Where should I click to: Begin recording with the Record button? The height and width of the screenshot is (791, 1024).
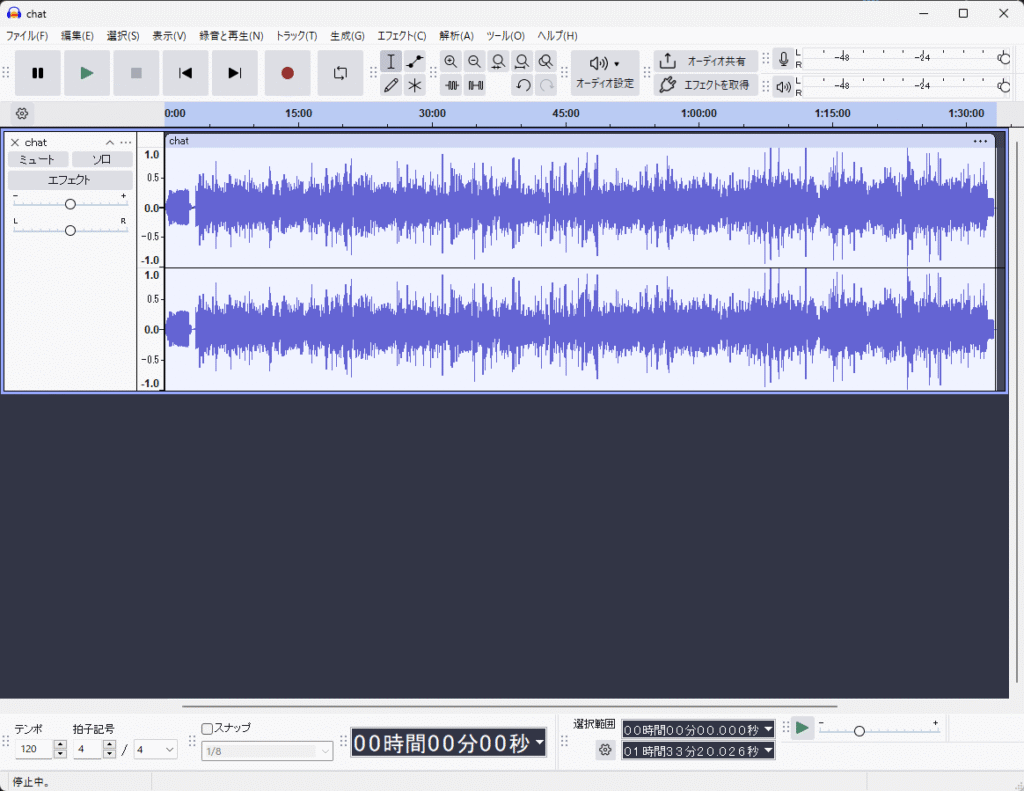tap(287, 73)
